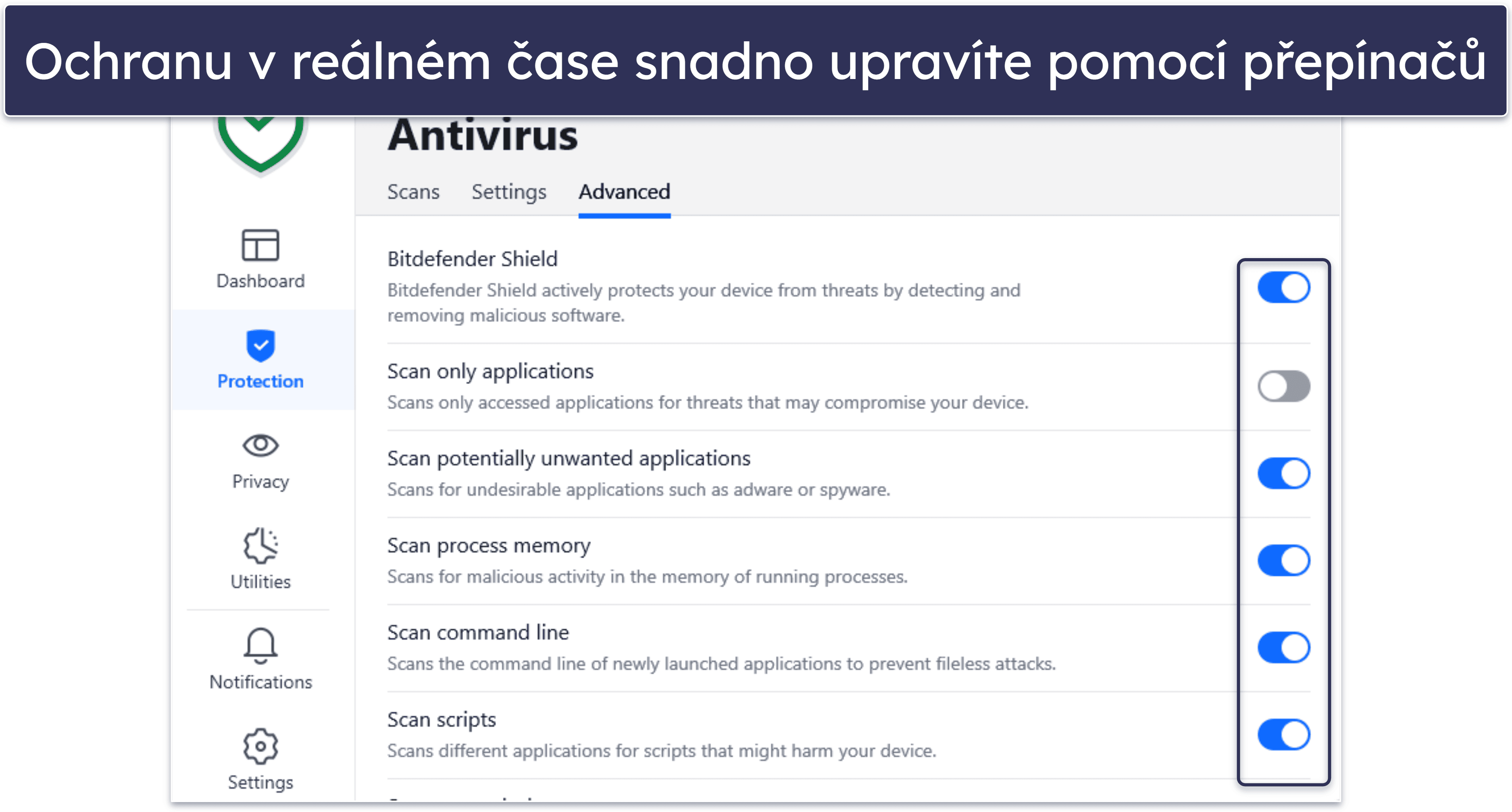Toggle Bitdefender Shield on/off switch

pyautogui.click(x=1283, y=288)
